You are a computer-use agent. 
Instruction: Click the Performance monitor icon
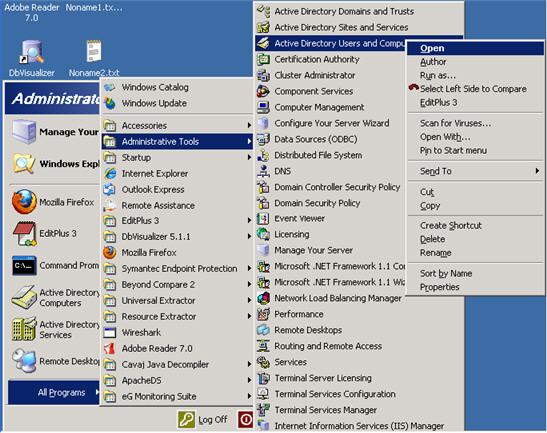click(x=263, y=314)
